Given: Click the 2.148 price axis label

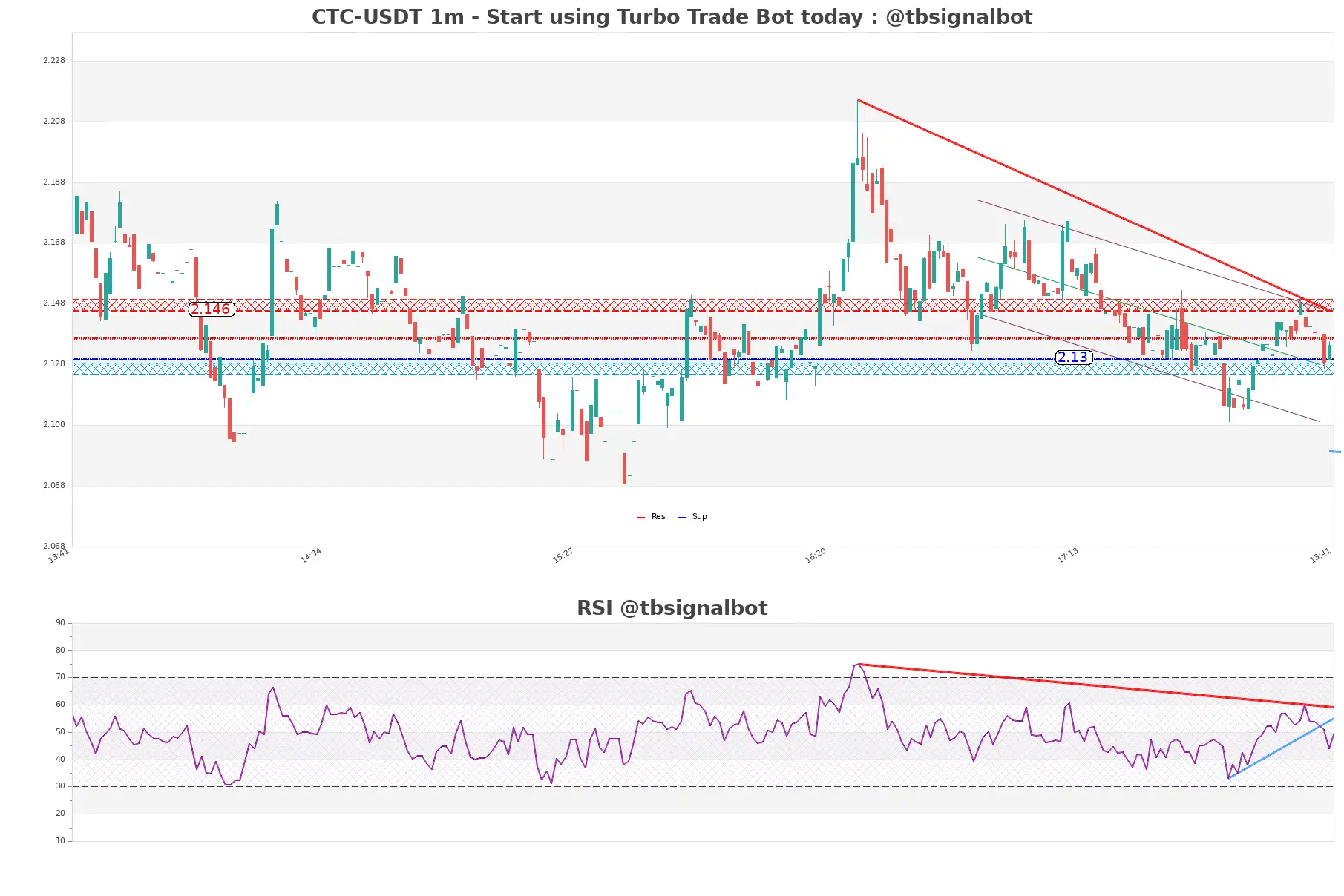Looking at the screenshot, I should click(x=54, y=303).
